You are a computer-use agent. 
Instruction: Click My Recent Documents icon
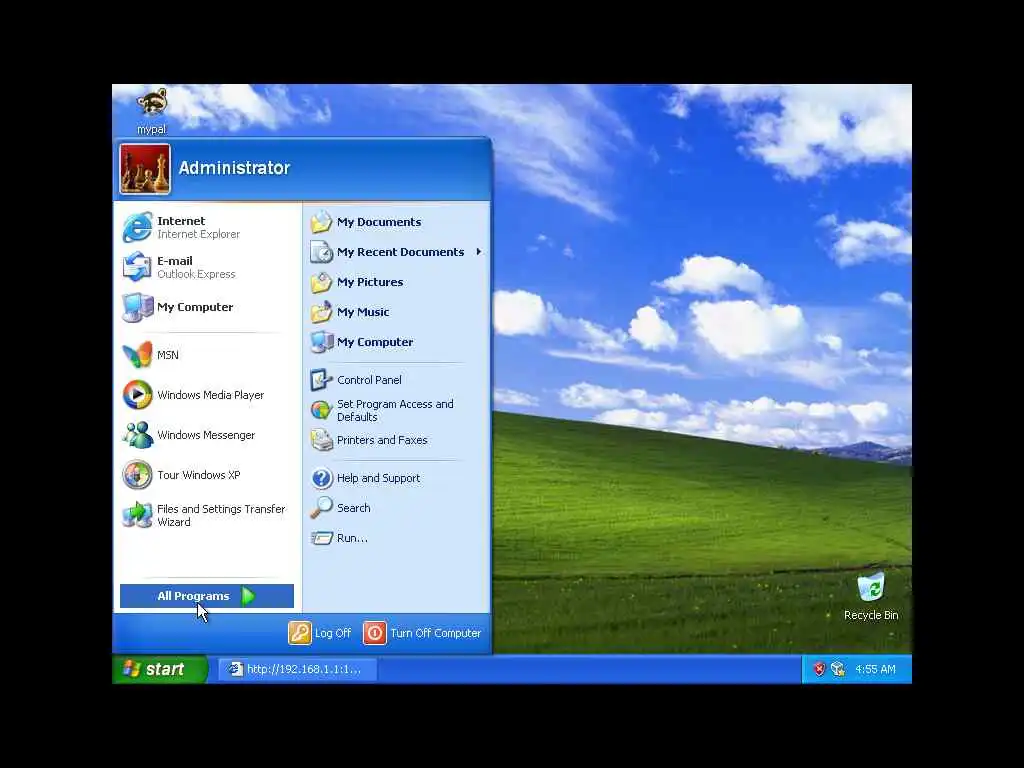pyautogui.click(x=321, y=252)
